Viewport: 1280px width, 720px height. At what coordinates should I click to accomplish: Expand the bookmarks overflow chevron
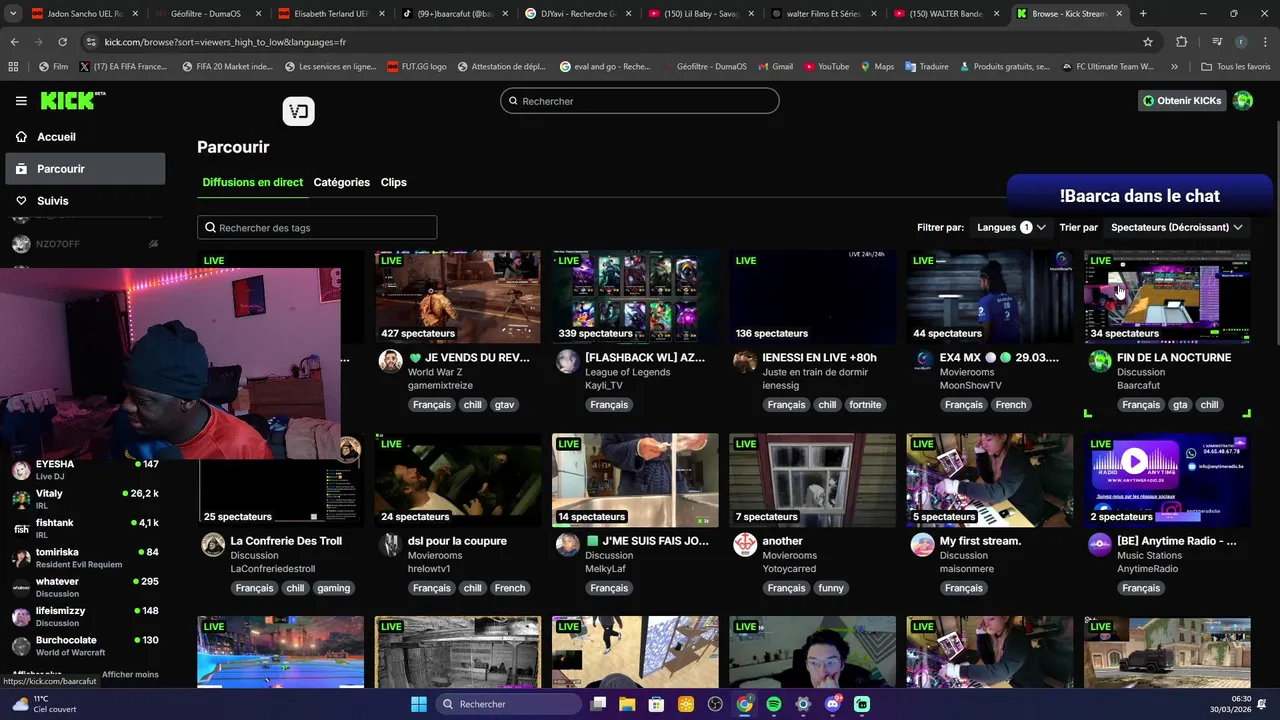point(1174,67)
